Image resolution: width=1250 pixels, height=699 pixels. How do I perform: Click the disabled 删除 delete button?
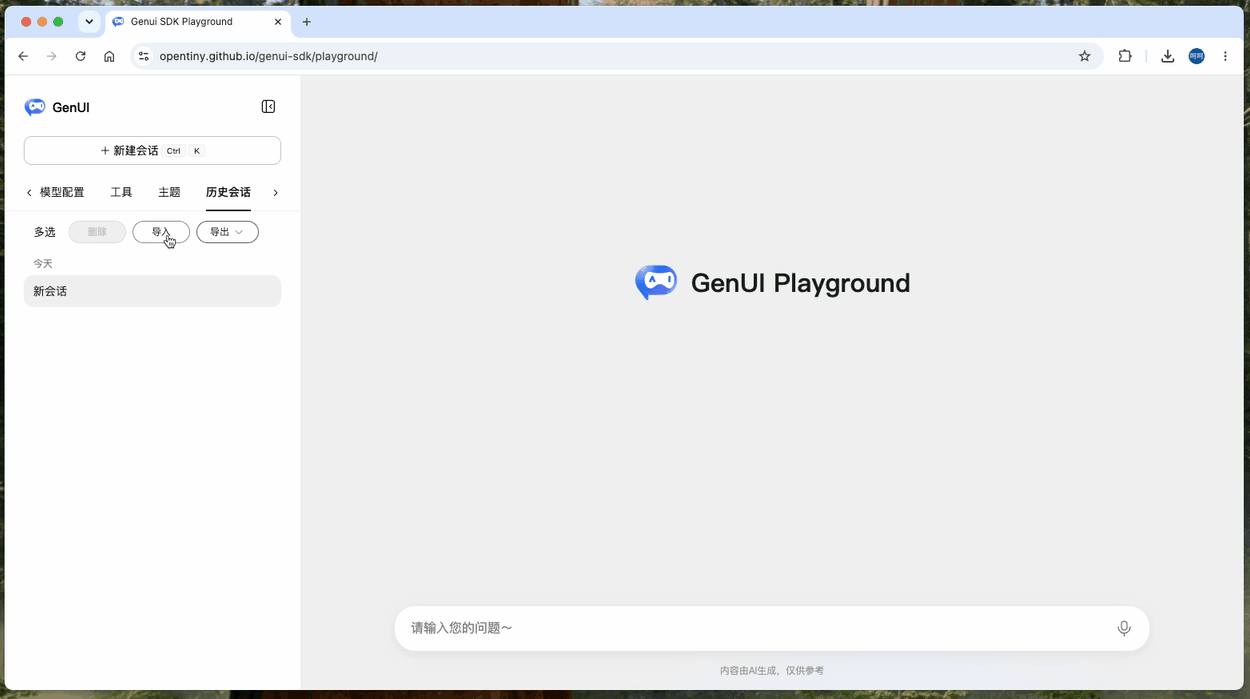97,232
